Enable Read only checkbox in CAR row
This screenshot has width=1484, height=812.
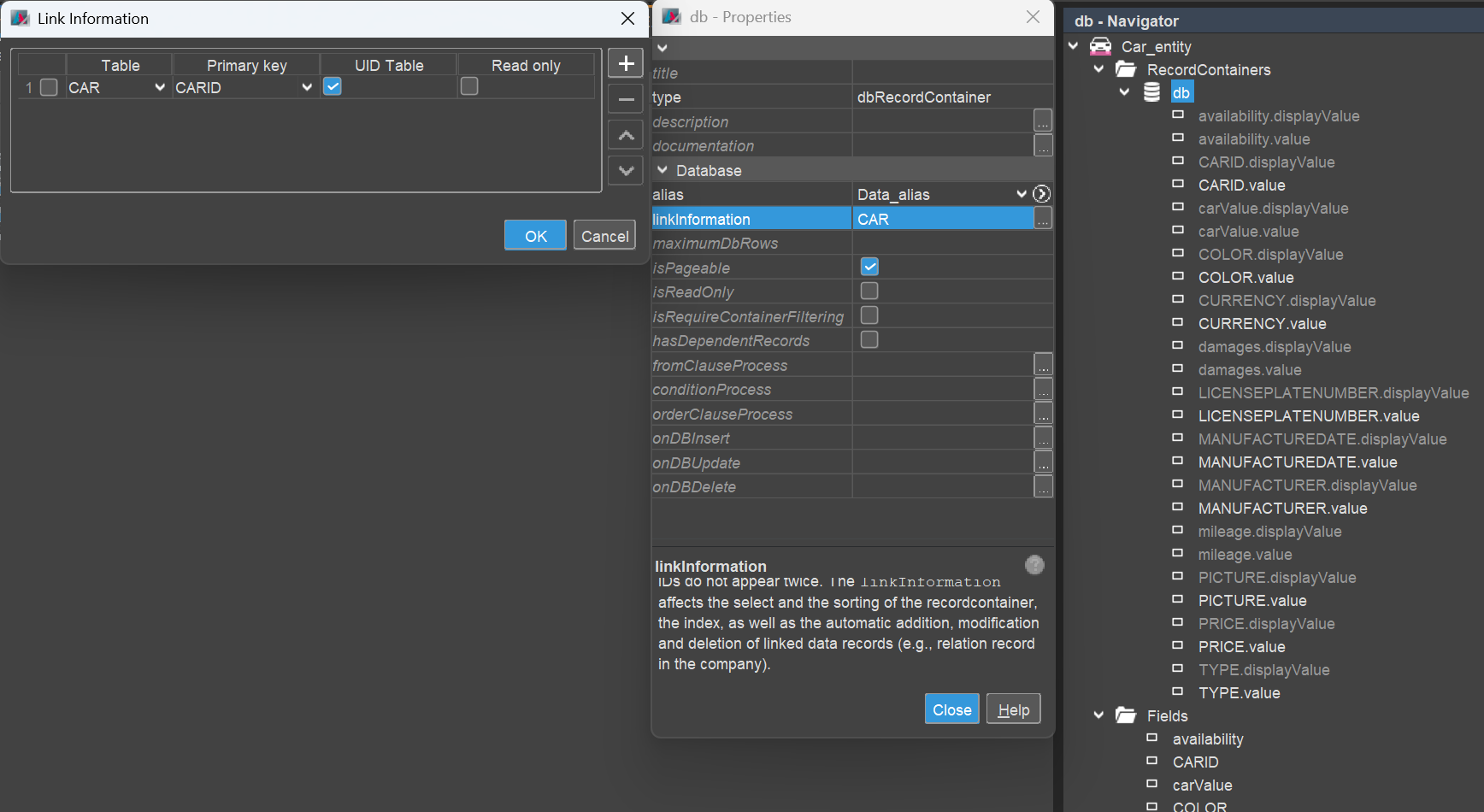[x=469, y=86]
